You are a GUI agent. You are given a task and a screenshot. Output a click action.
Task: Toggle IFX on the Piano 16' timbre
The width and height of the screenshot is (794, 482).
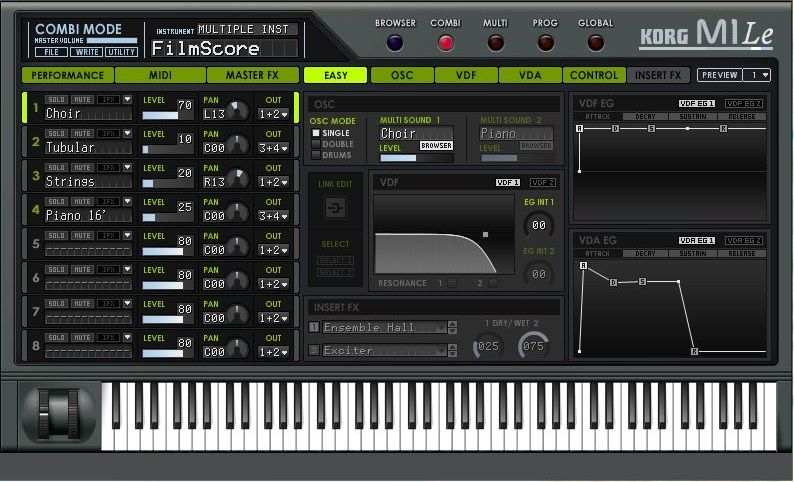(x=108, y=202)
